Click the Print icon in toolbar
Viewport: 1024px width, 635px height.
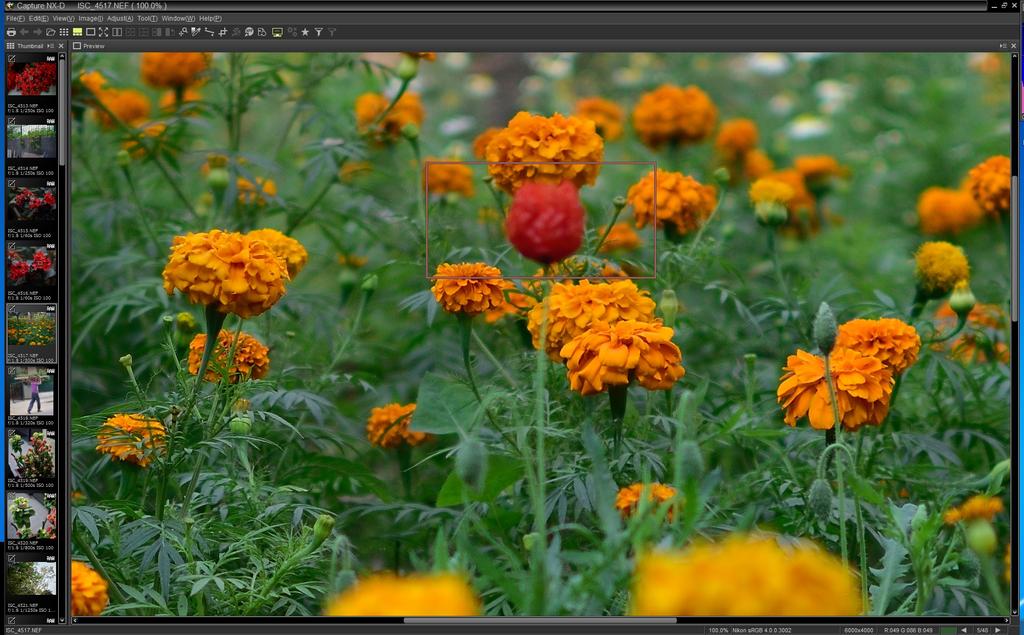[x=11, y=32]
